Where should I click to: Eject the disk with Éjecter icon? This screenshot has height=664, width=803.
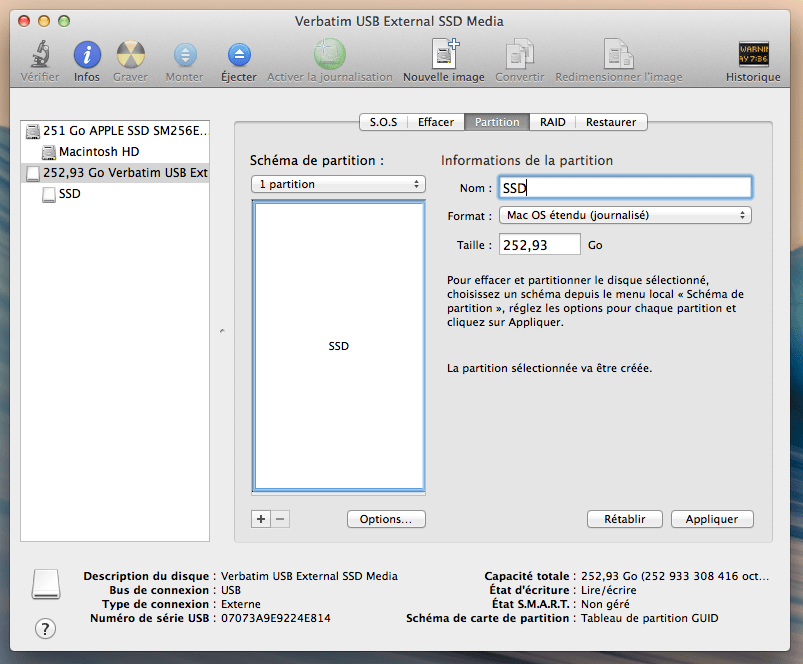[239, 55]
